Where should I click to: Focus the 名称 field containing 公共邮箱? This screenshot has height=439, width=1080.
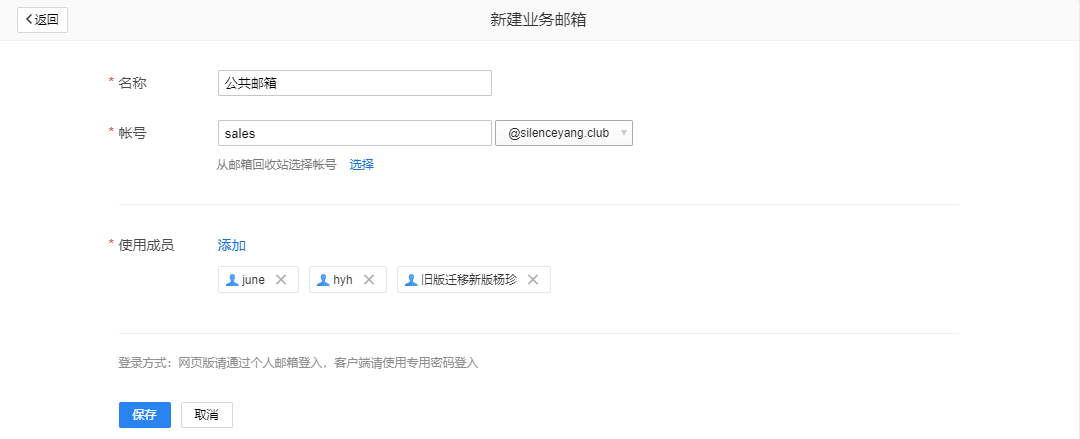click(x=354, y=83)
